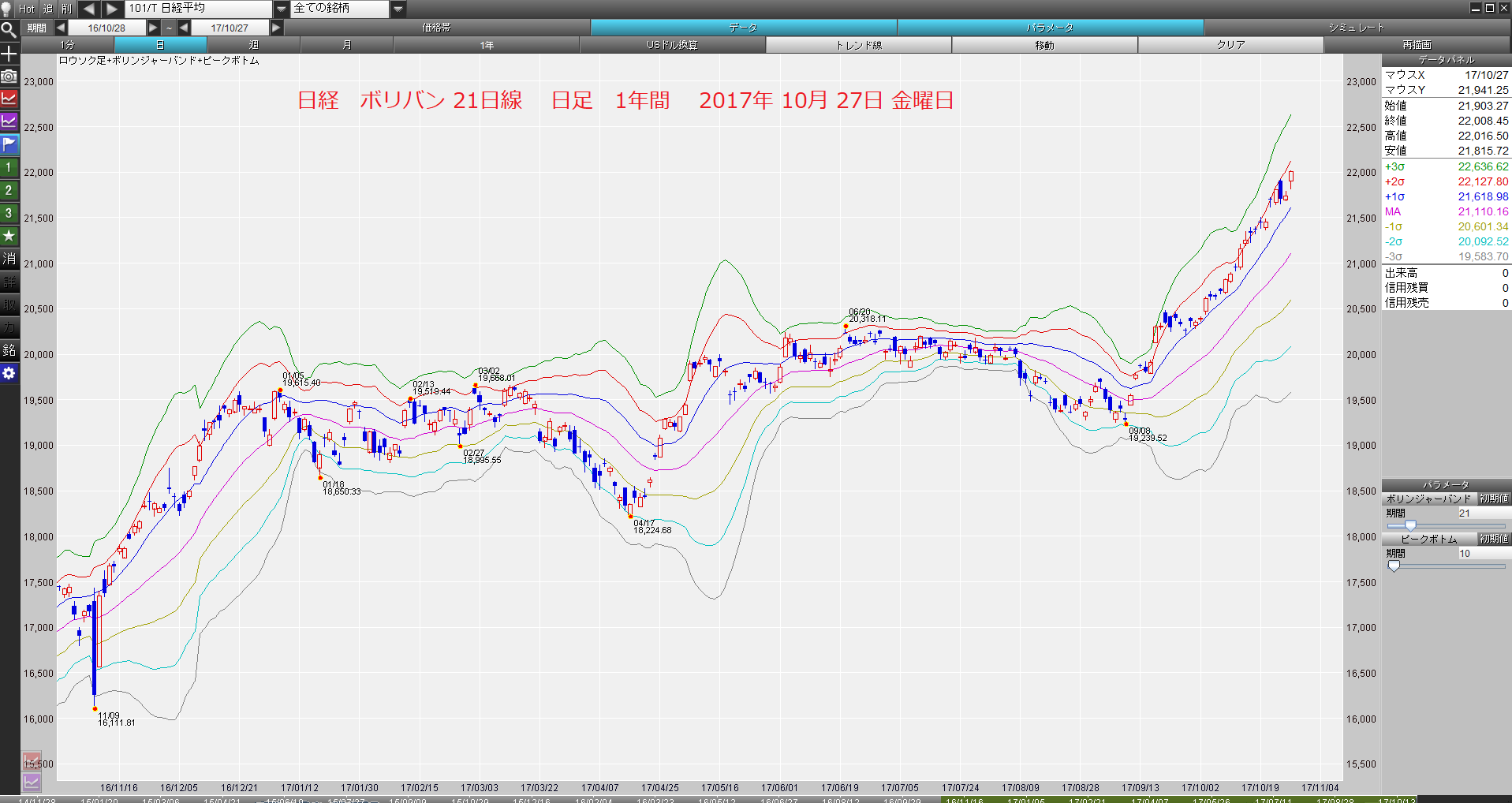Click the 再描画 redraw button
Image resolution: width=1512 pixels, height=803 pixels.
(1417, 45)
